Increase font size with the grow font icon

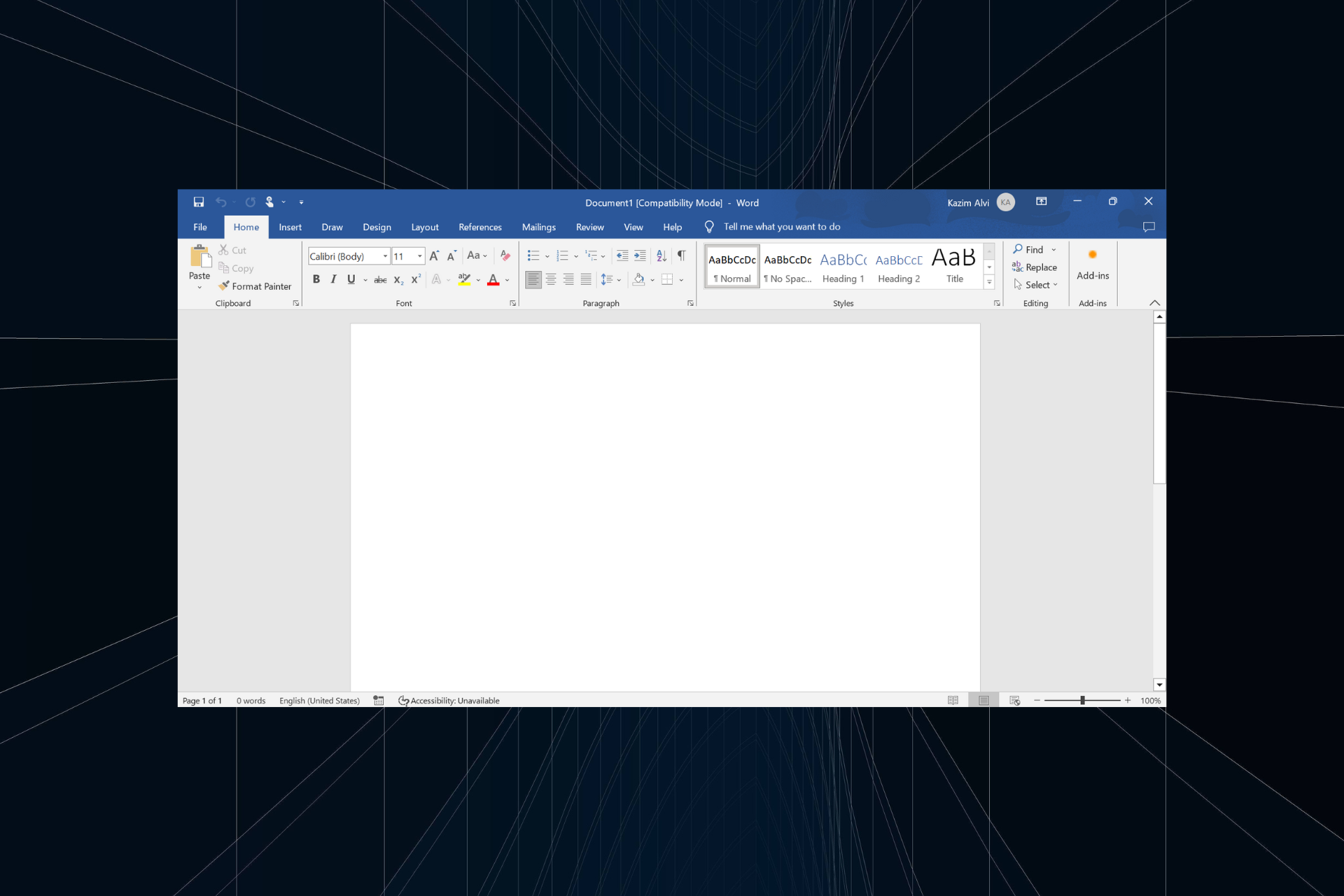click(434, 256)
